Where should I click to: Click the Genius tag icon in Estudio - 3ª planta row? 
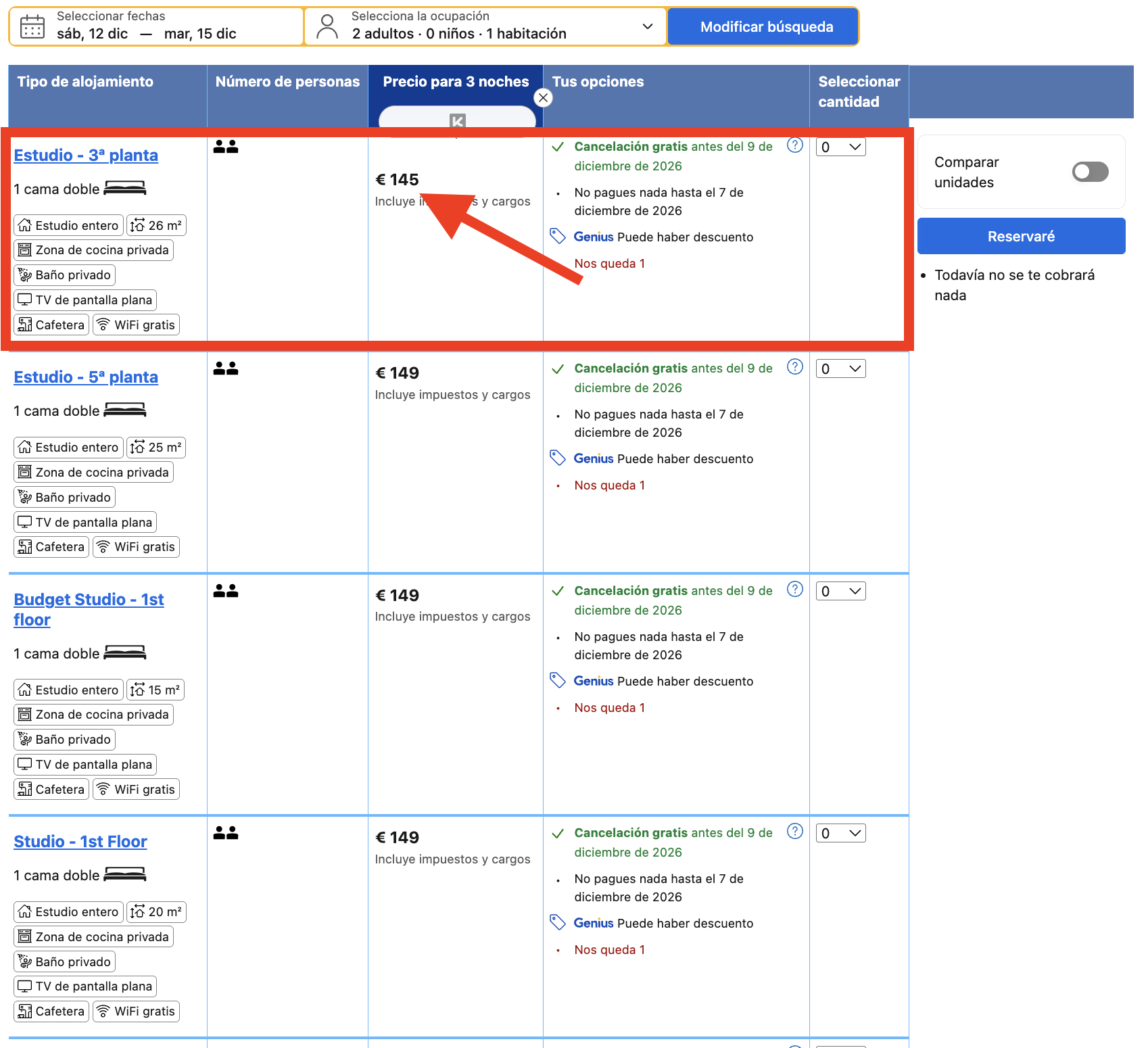click(558, 236)
